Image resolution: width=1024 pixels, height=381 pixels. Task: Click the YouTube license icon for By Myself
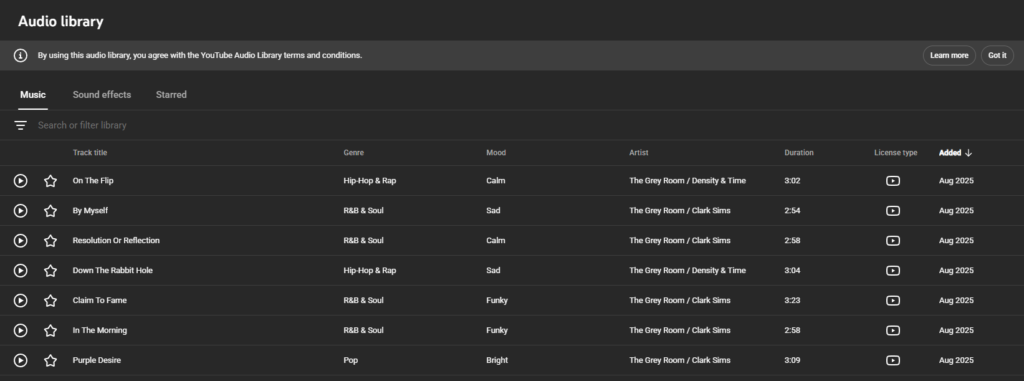pyautogui.click(x=893, y=211)
